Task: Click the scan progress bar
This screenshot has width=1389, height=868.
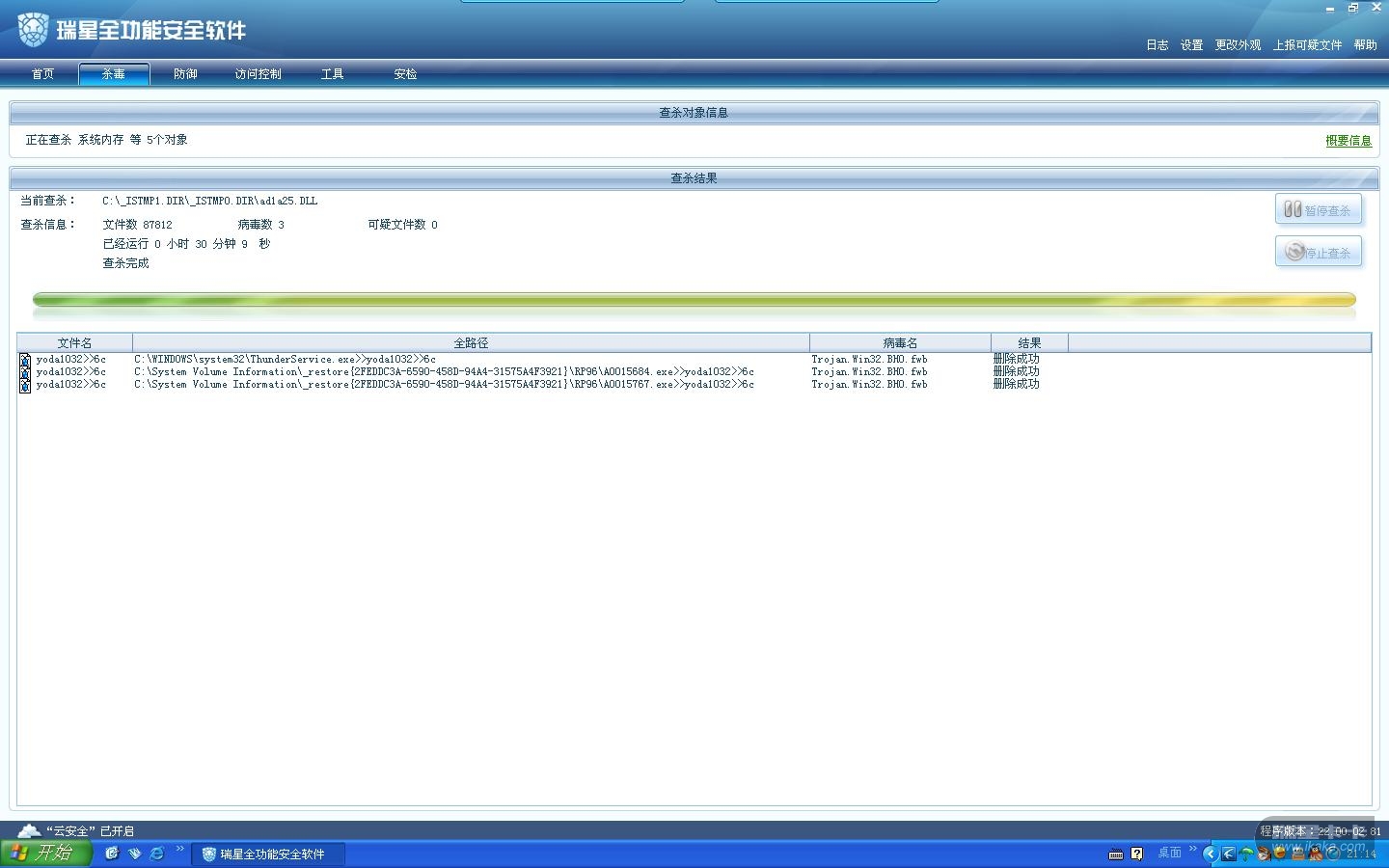Action: 694,300
